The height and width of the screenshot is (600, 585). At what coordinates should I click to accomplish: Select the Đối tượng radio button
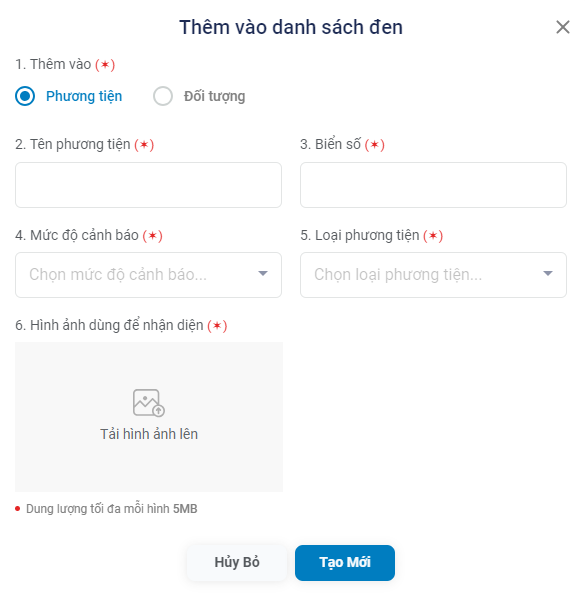163,96
